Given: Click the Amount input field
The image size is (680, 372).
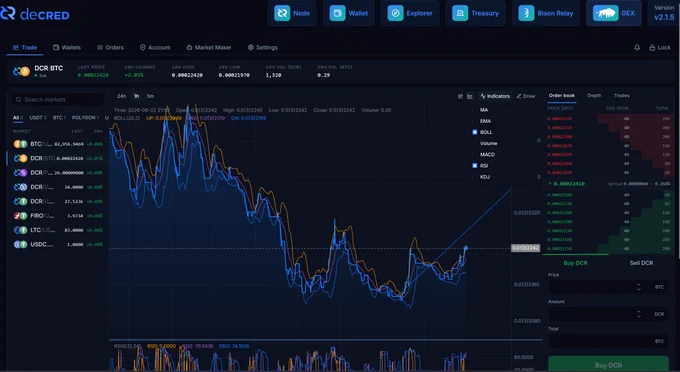Looking at the screenshot, I should [608, 314].
